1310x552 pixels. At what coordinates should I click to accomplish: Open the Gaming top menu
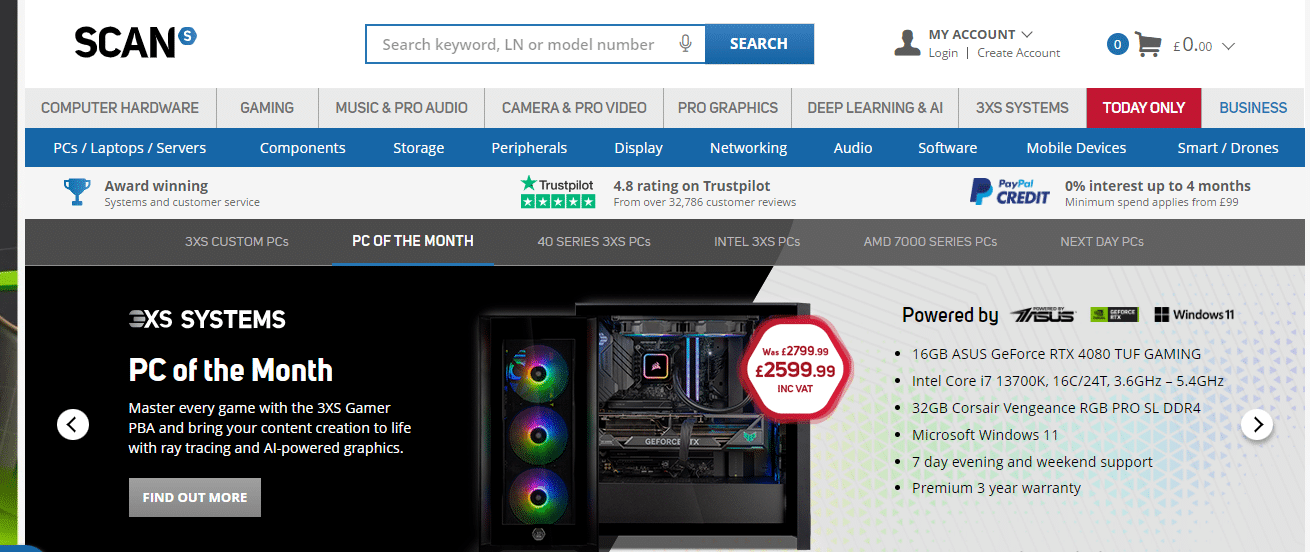point(267,108)
